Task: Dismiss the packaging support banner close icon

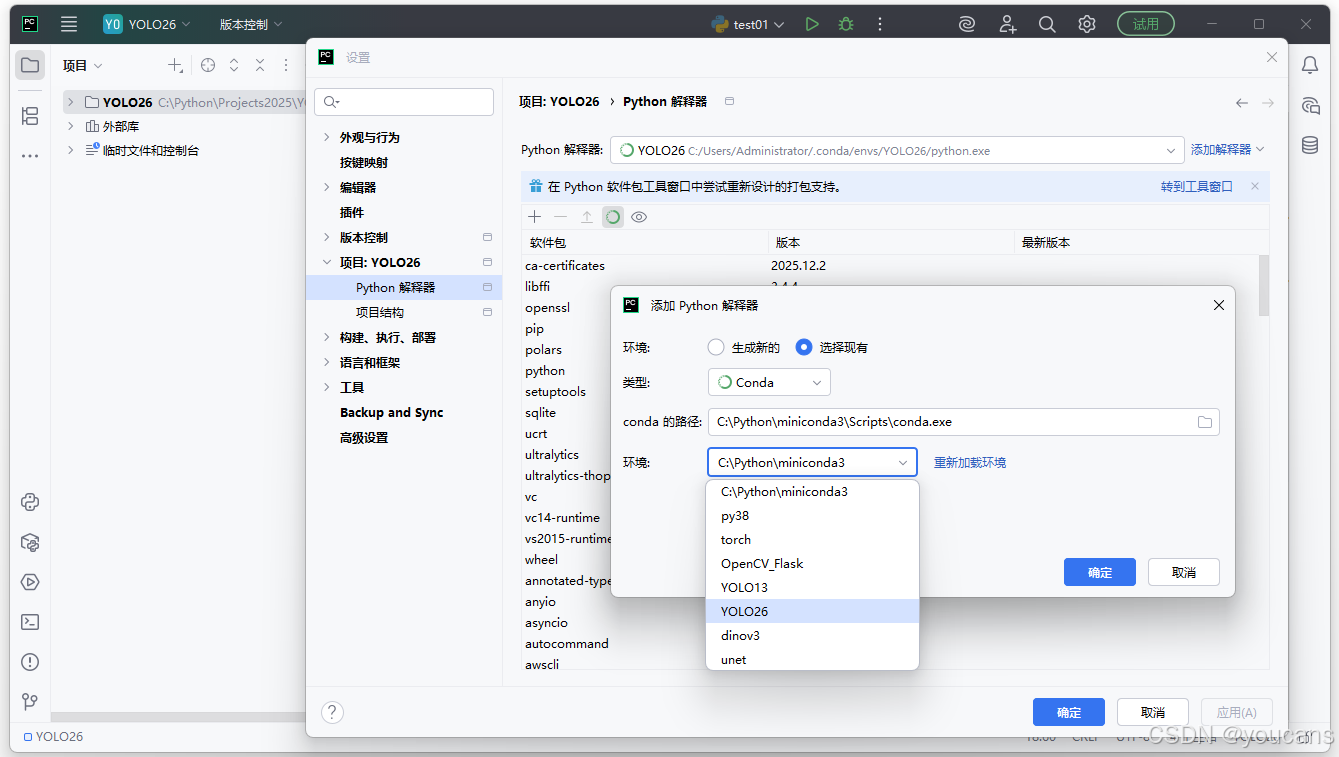Action: 1256,187
